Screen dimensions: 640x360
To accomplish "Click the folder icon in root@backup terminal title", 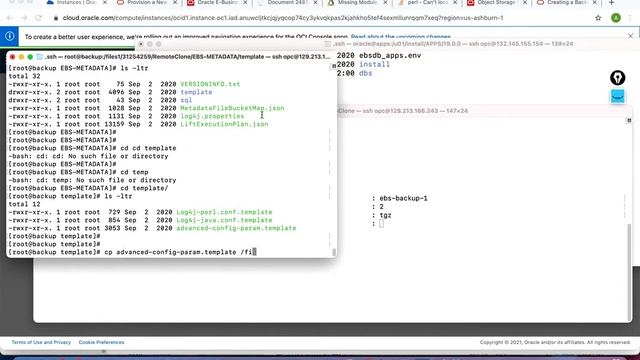I will (39, 57).
